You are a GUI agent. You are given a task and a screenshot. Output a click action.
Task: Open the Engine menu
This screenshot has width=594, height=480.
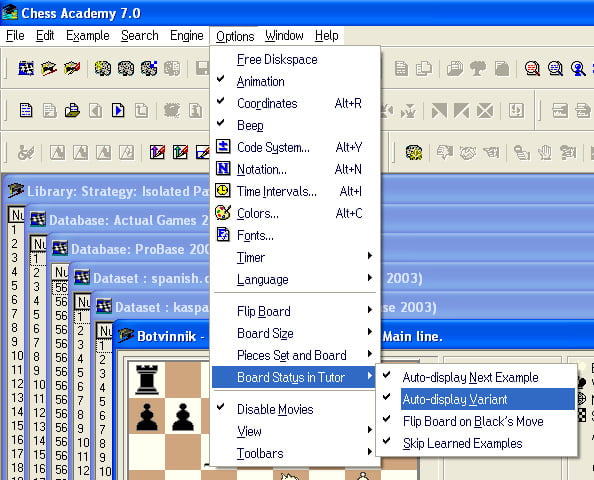coord(186,36)
